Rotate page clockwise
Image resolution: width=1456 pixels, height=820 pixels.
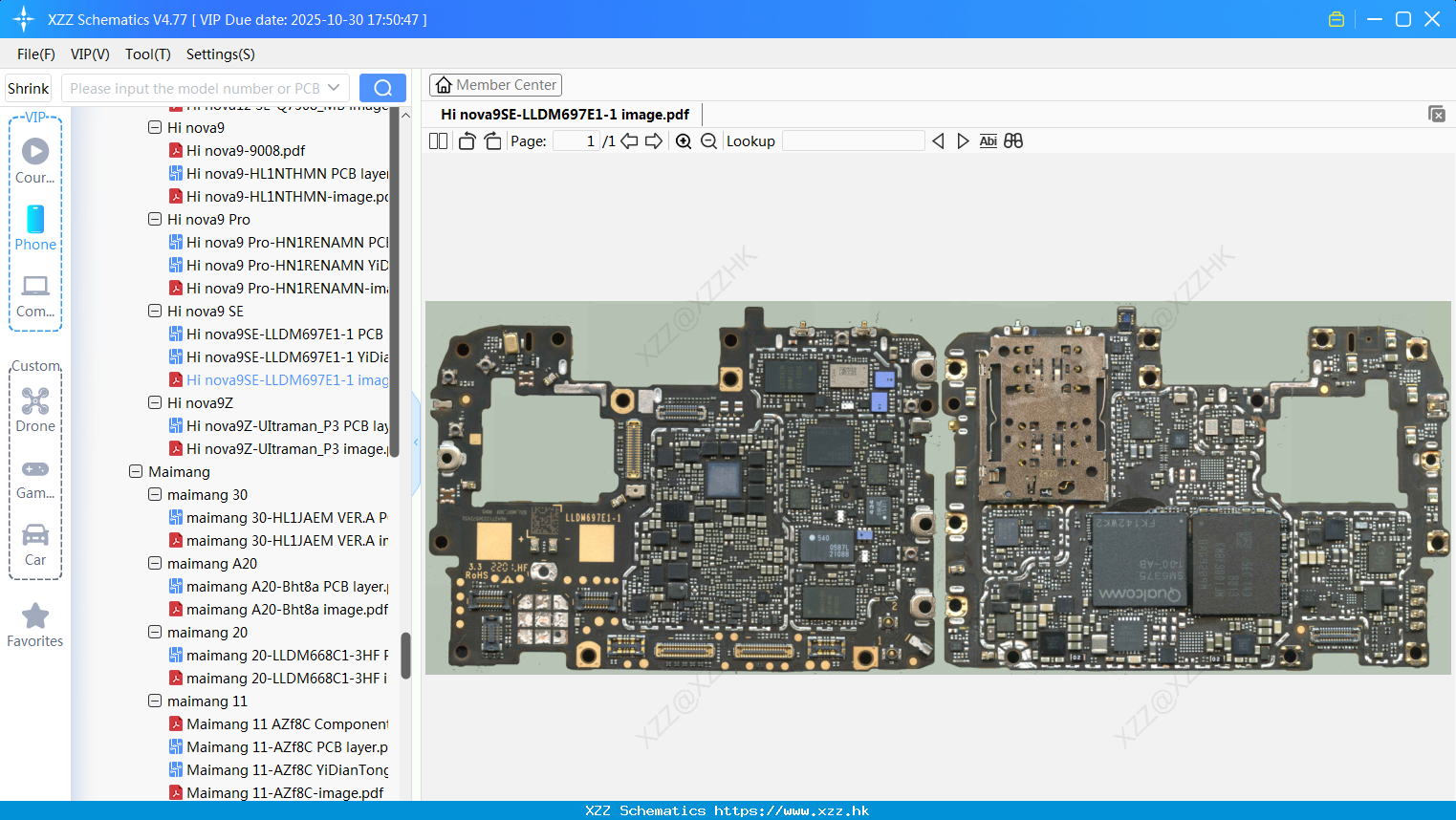(493, 141)
